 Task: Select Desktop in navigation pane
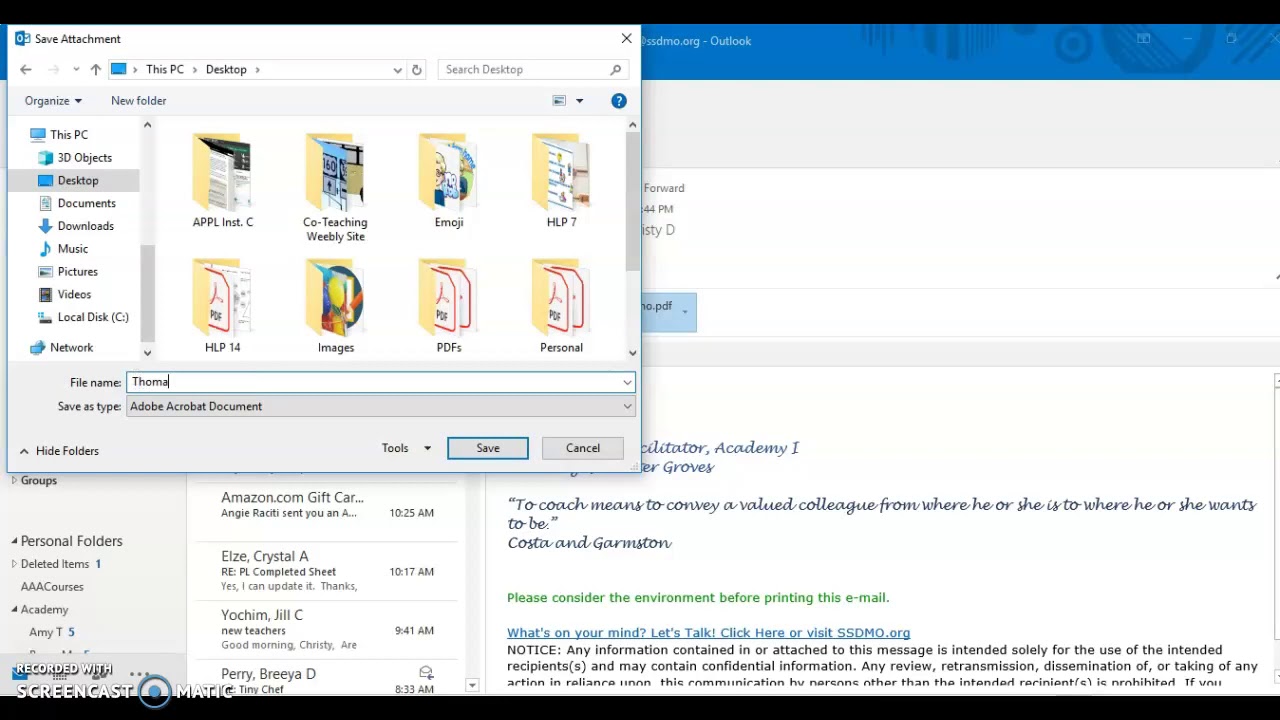tap(77, 180)
